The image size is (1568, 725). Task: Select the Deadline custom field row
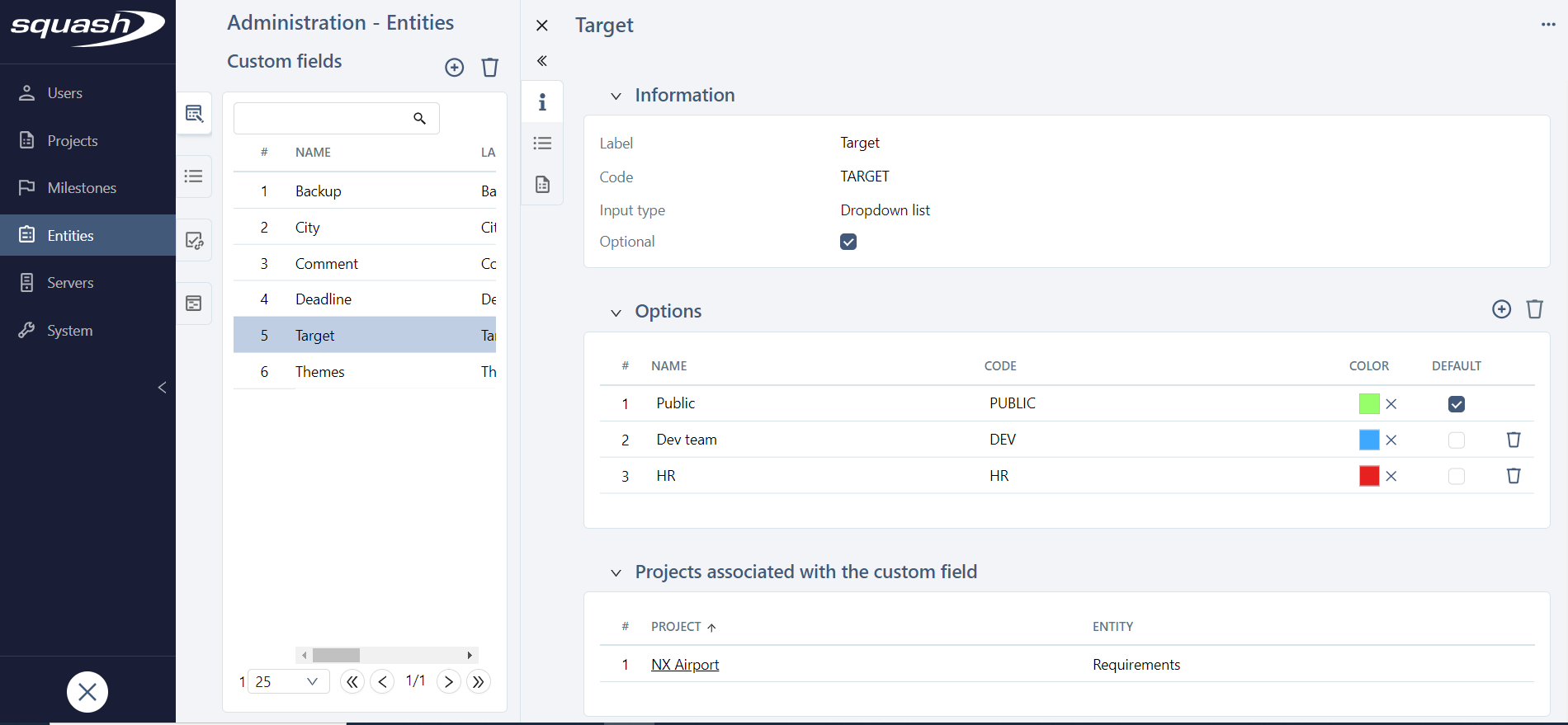[324, 299]
